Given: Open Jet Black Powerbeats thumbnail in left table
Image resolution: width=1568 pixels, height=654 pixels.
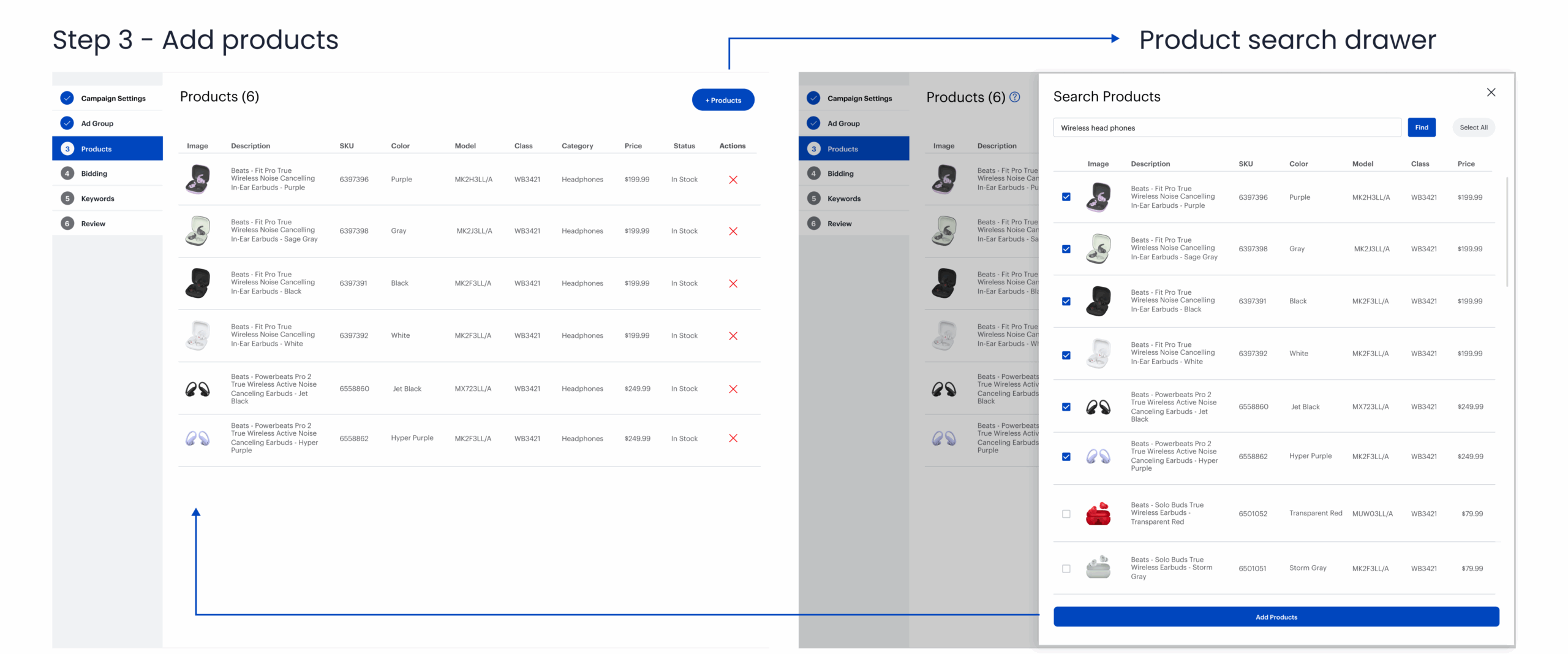Looking at the screenshot, I should point(198,389).
